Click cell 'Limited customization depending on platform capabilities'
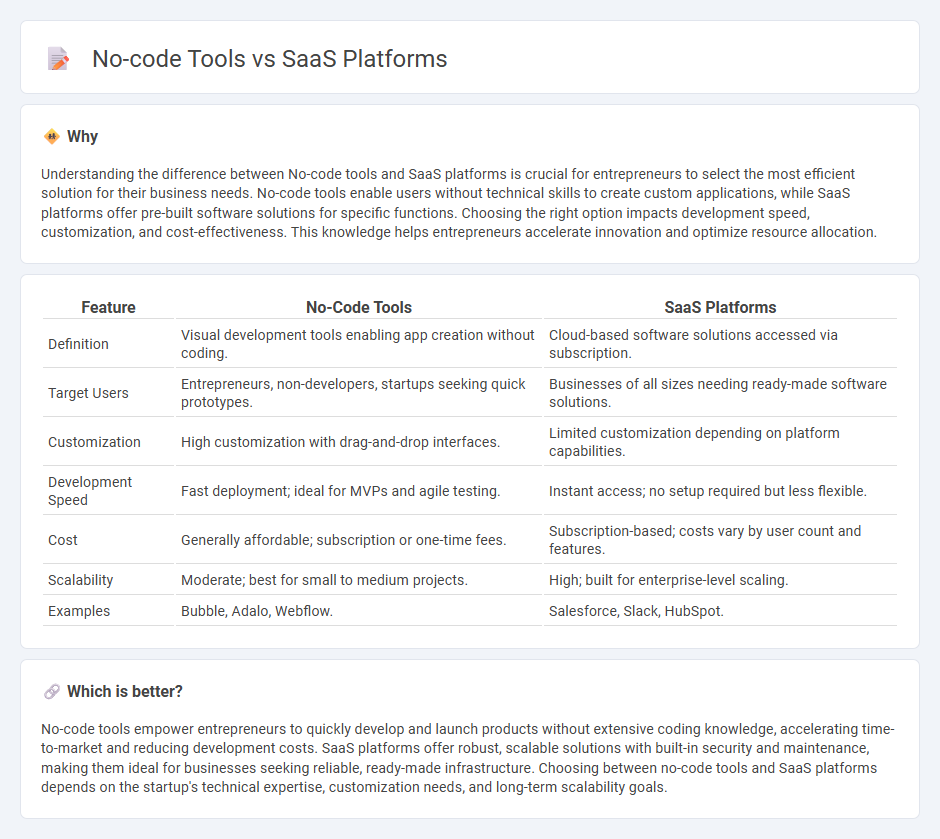940x839 pixels. [720, 442]
